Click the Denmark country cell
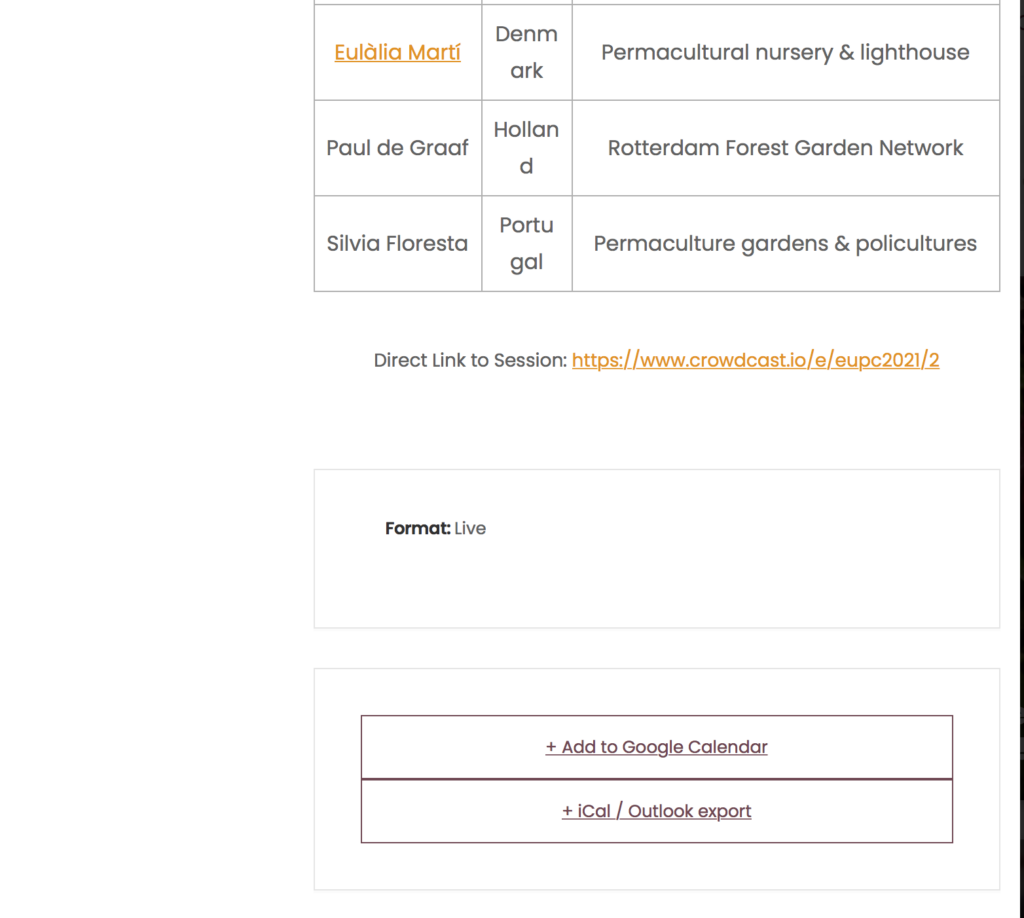 coord(527,52)
